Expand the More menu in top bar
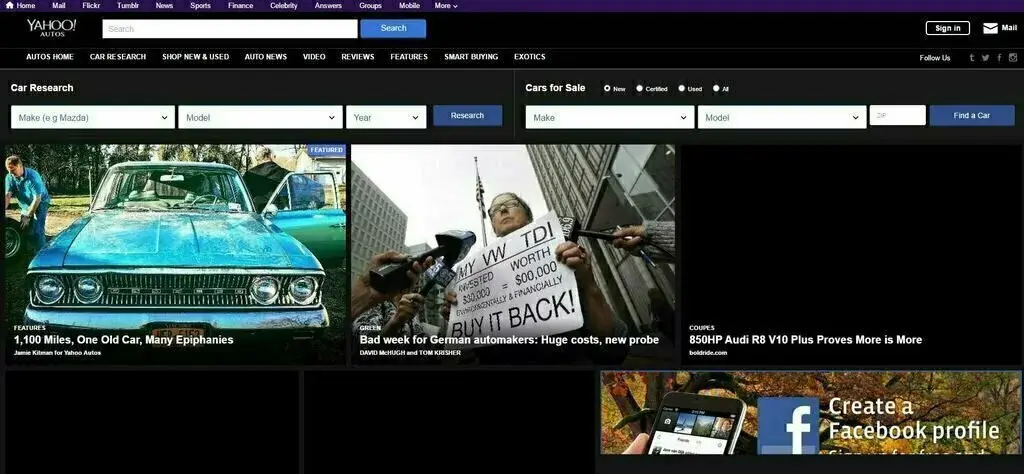The width and height of the screenshot is (1024, 474). pyautogui.click(x=446, y=5)
